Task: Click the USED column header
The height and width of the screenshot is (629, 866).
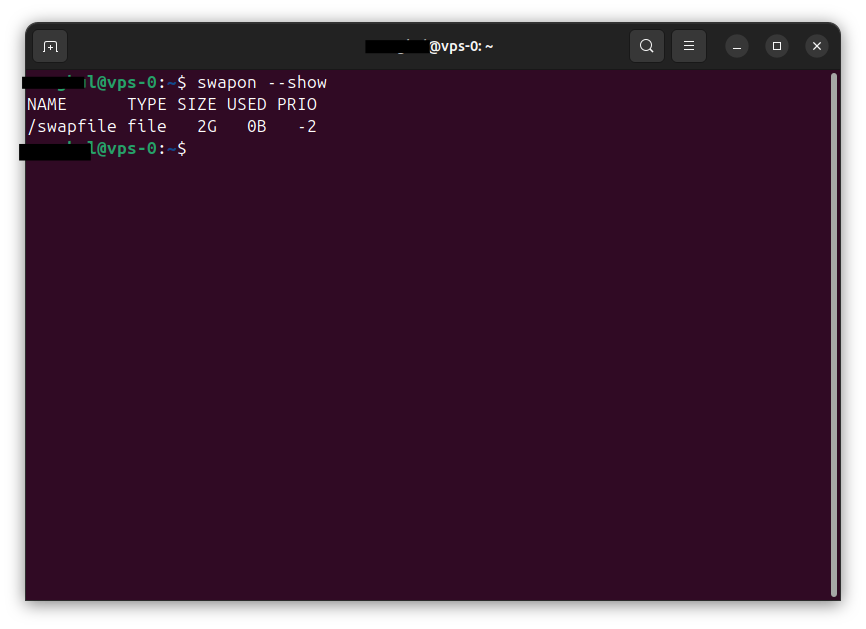Action: tap(247, 104)
